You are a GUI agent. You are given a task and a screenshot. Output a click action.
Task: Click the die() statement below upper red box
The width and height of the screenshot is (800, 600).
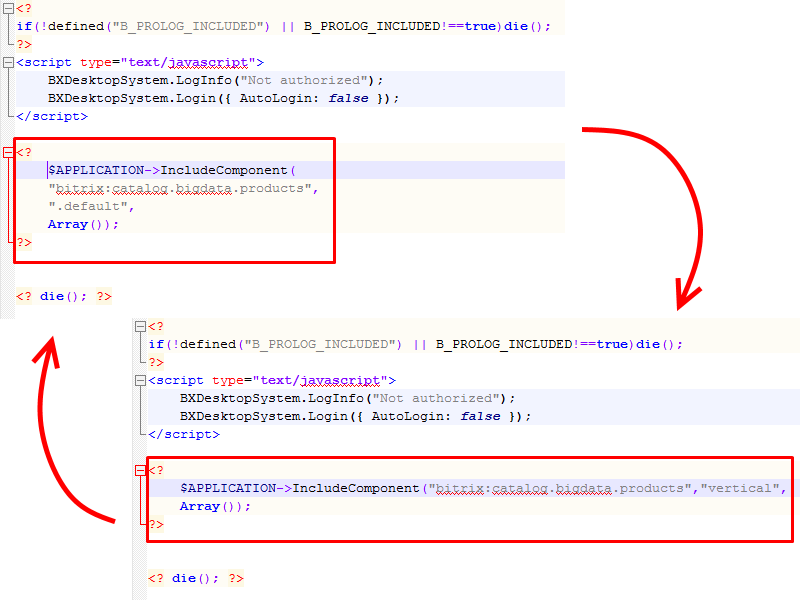(64, 296)
